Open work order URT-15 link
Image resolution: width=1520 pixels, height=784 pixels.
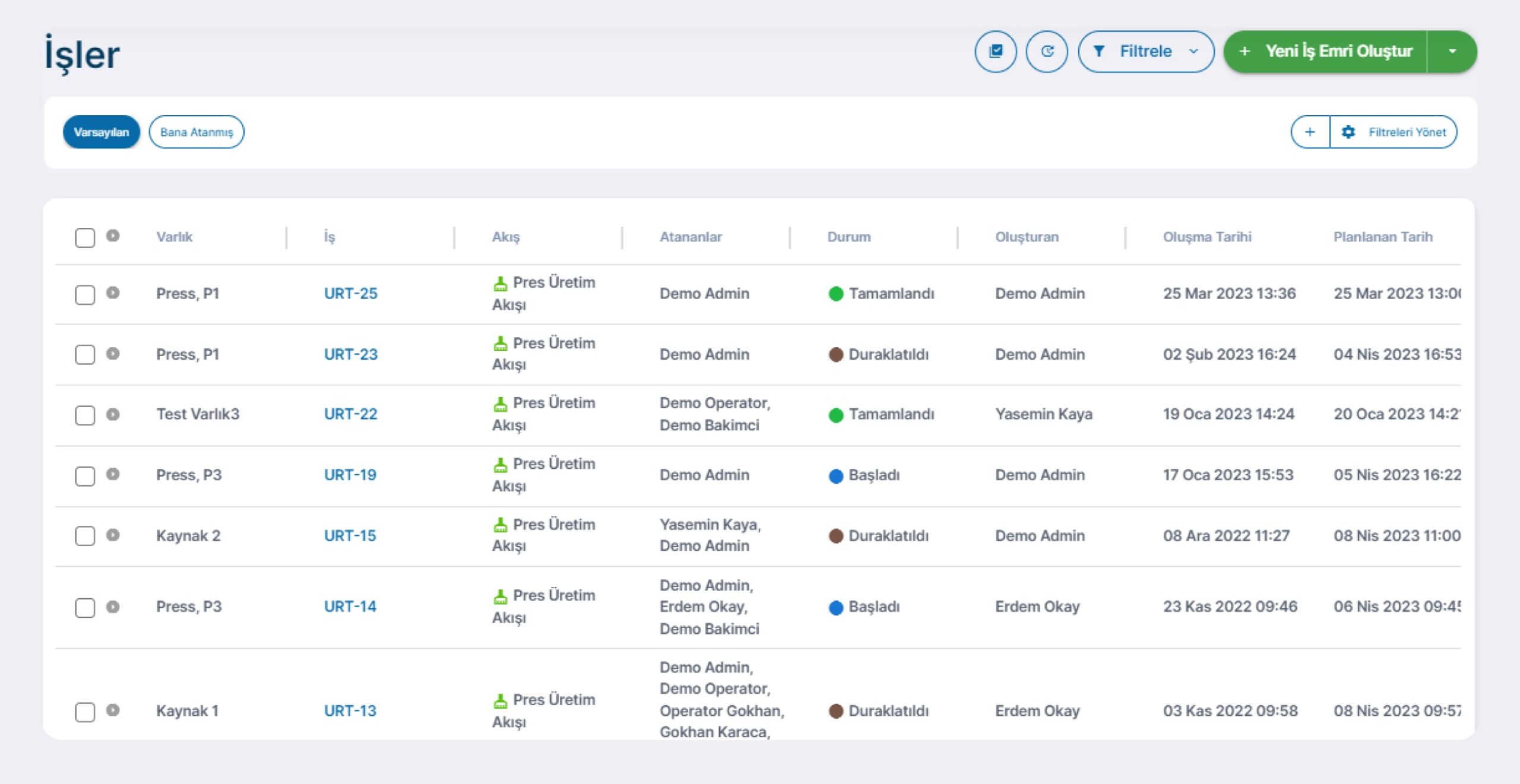click(350, 535)
